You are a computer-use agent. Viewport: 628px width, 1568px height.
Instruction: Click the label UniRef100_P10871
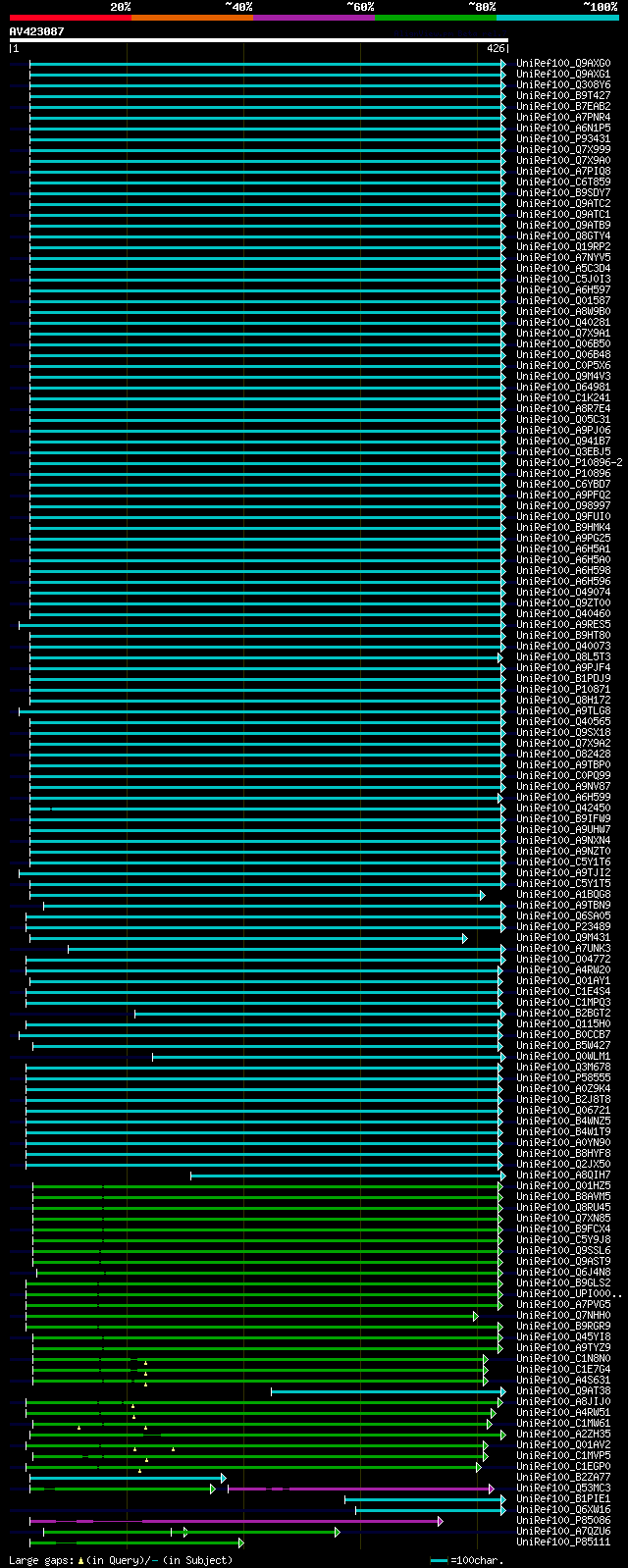[x=563, y=690]
